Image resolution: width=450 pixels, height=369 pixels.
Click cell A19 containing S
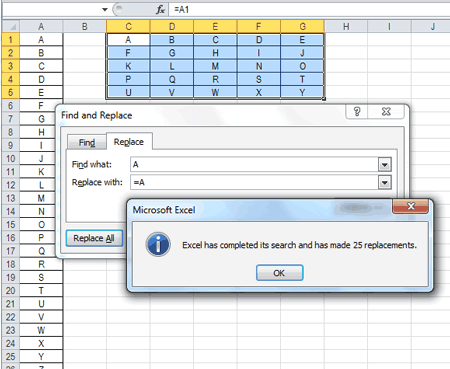click(x=41, y=277)
